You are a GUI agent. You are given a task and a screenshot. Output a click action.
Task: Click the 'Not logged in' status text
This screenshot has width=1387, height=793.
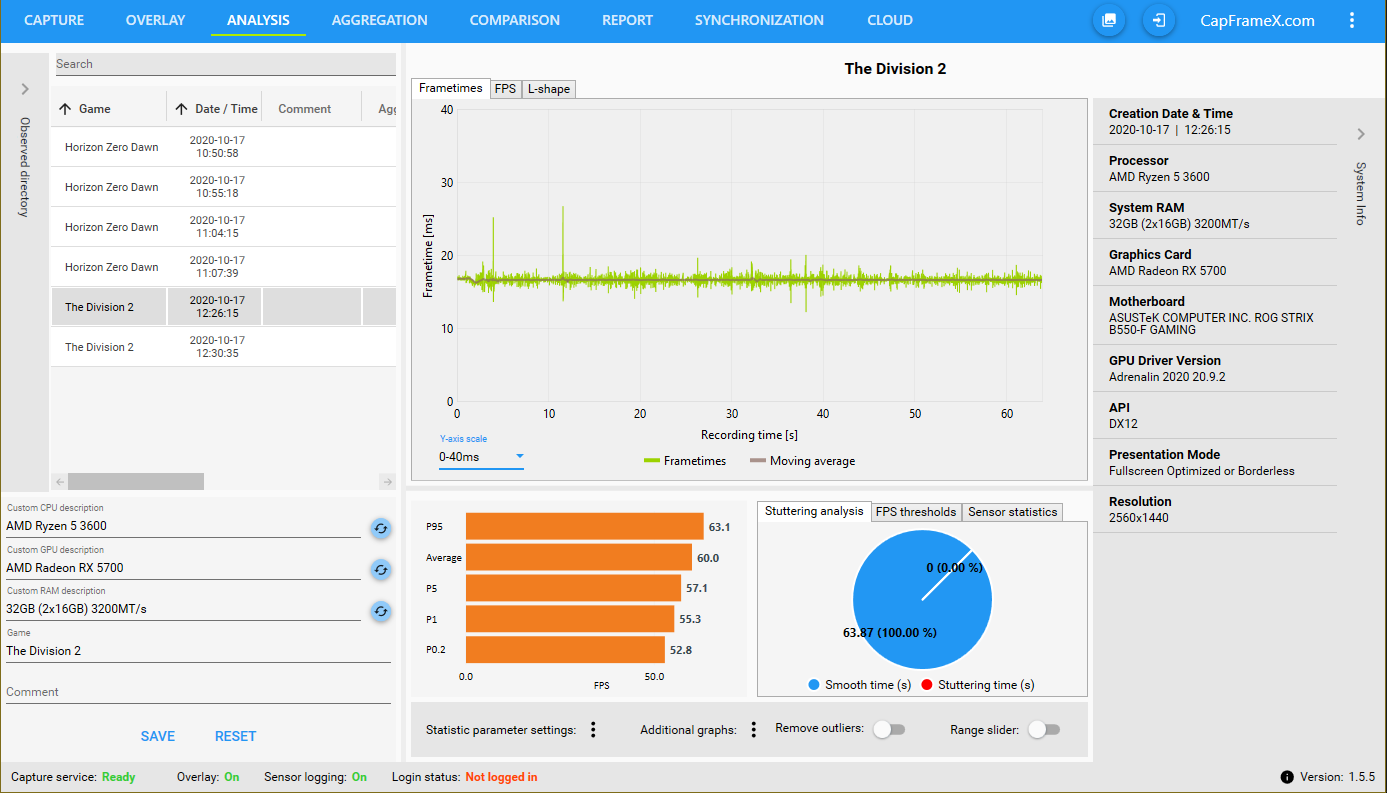(x=501, y=777)
